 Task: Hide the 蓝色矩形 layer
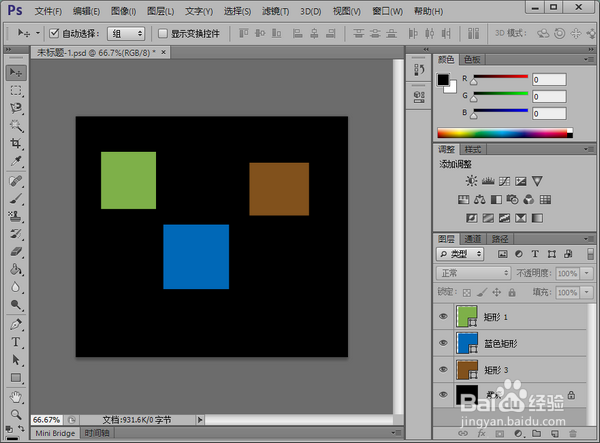(443, 343)
